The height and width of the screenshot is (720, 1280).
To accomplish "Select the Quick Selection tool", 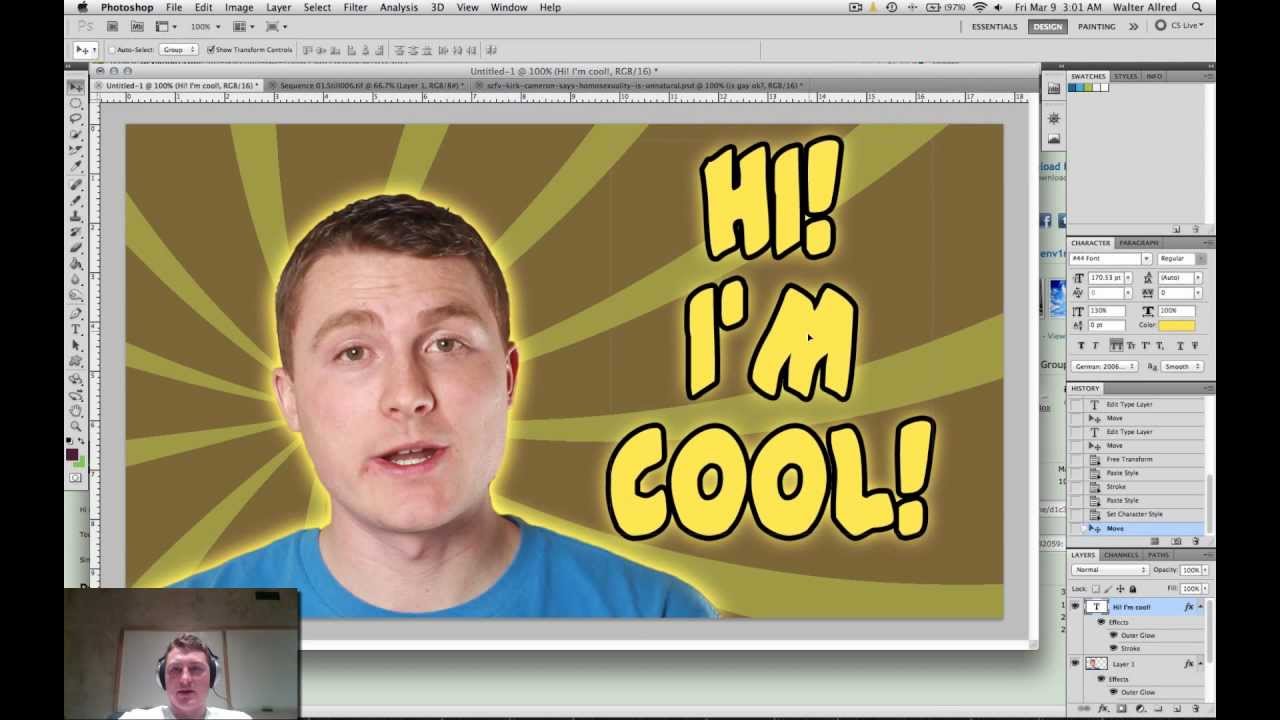I will tap(76, 134).
